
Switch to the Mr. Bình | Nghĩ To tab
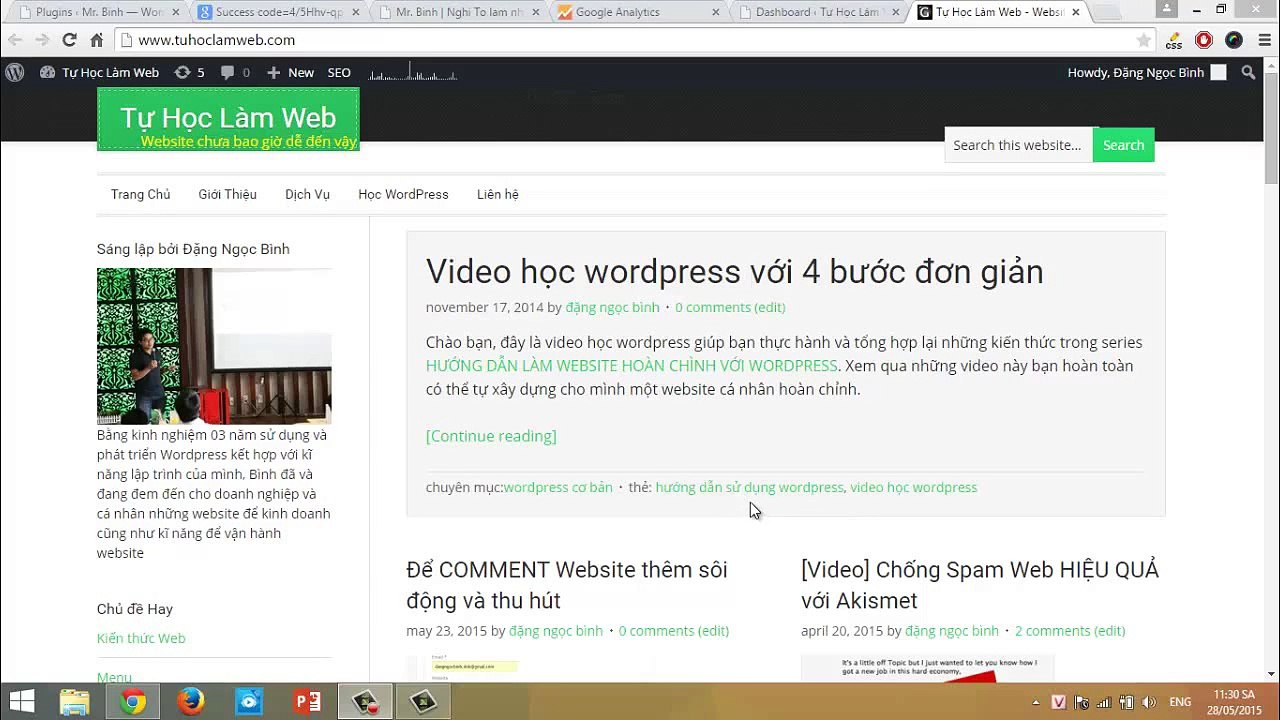(459, 12)
